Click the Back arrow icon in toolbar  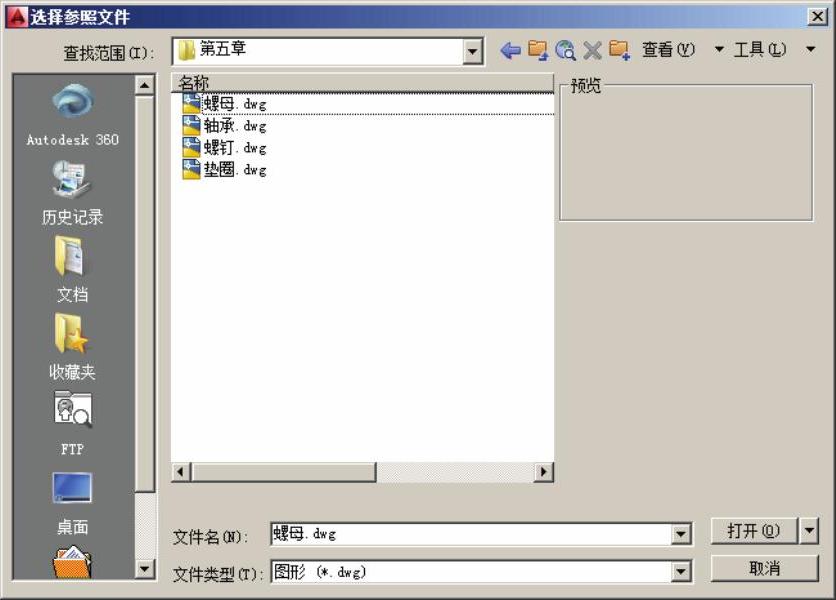510,51
